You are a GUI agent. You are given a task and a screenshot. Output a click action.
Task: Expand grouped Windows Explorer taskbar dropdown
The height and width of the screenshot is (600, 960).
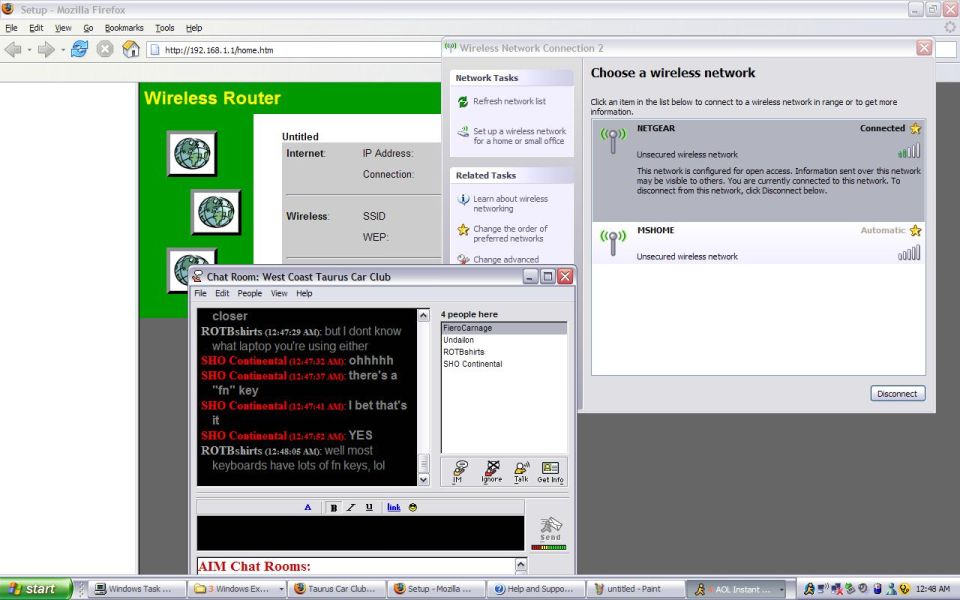click(281, 589)
